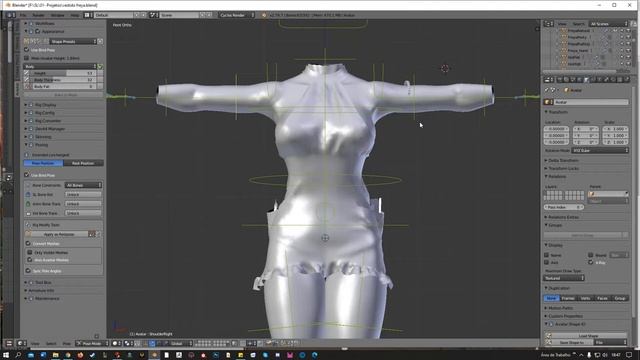Viewport: 640px width, 360px height.
Task: Click the scene browse icon before Scene
Action: (153, 15)
